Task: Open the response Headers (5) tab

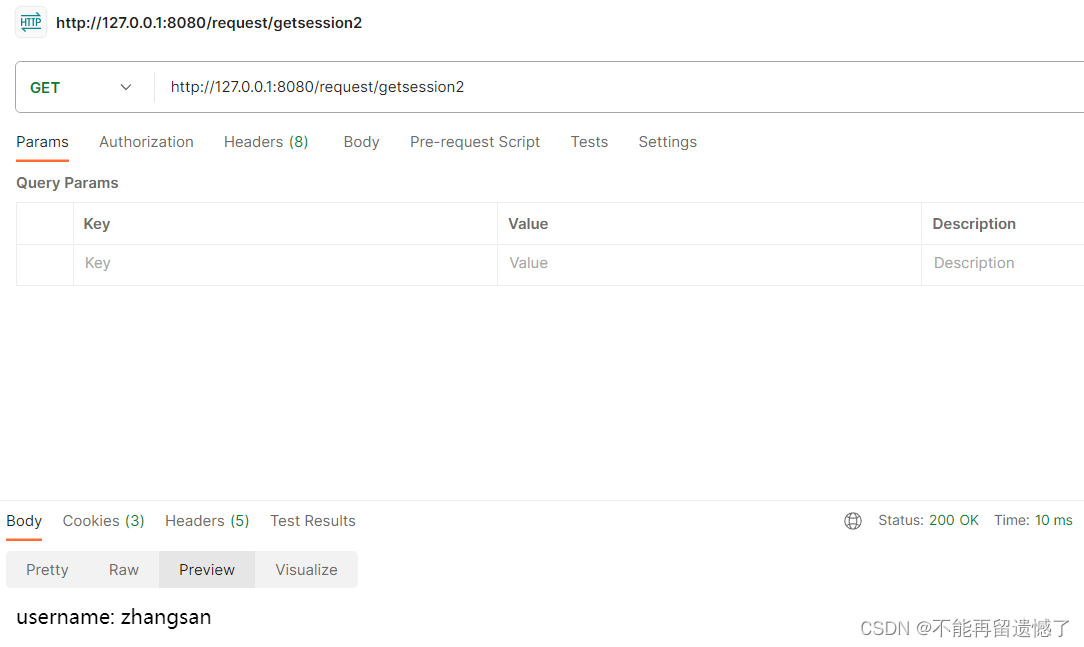Action: point(207,521)
